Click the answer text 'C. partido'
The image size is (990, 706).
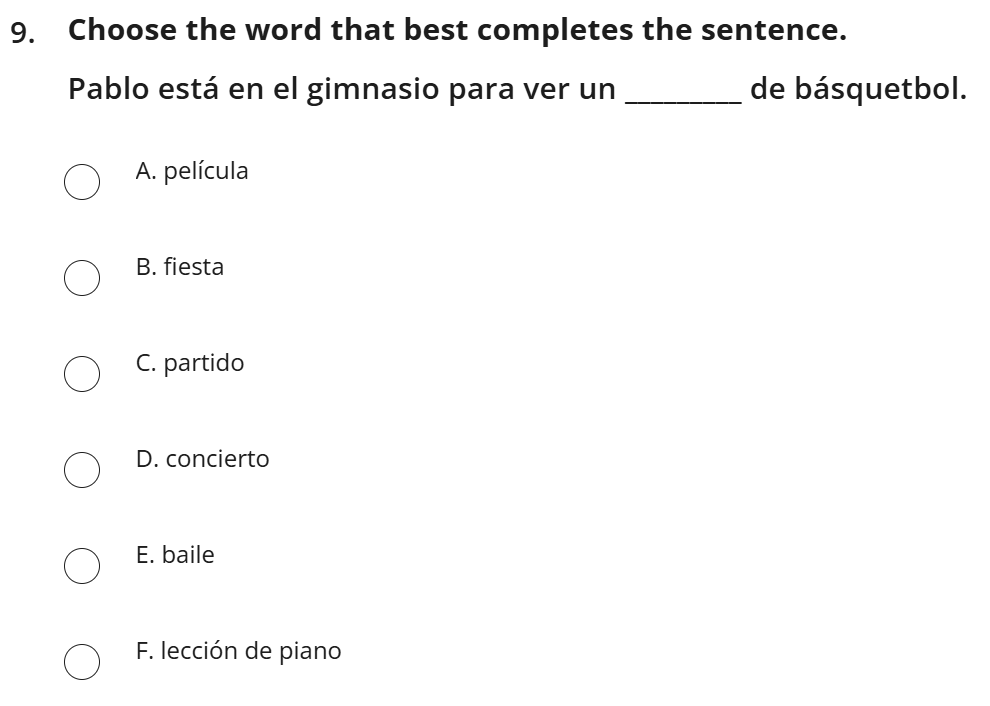point(190,364)
